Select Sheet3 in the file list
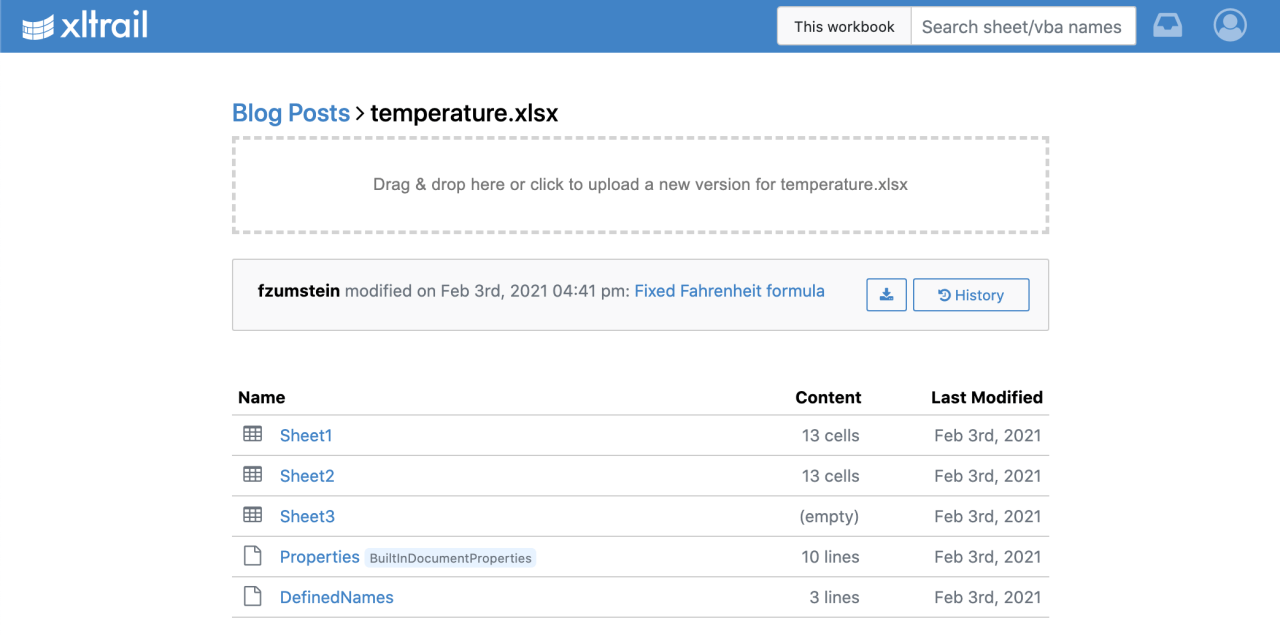 tap(307, 516)
